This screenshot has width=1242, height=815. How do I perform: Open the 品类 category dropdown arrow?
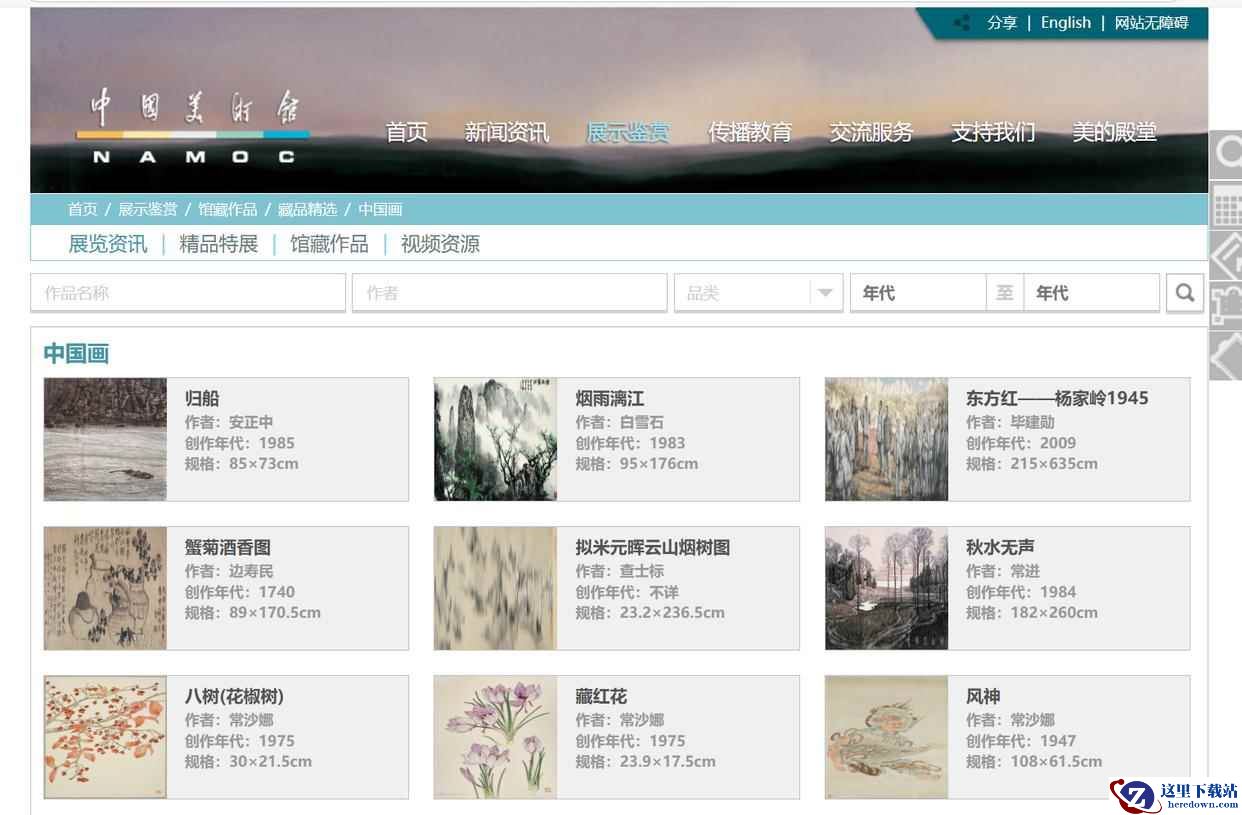tap(825, 293)
